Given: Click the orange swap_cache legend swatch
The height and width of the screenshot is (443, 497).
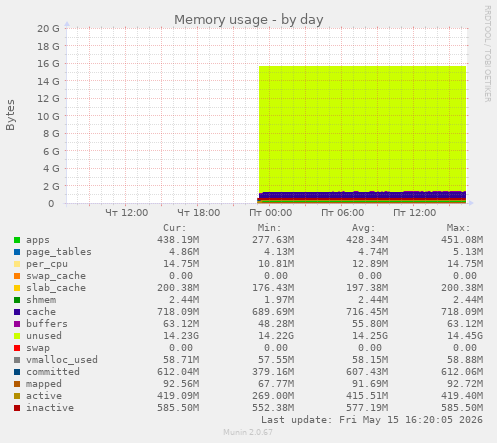Looking at the screenshot, I should [17, 276].
